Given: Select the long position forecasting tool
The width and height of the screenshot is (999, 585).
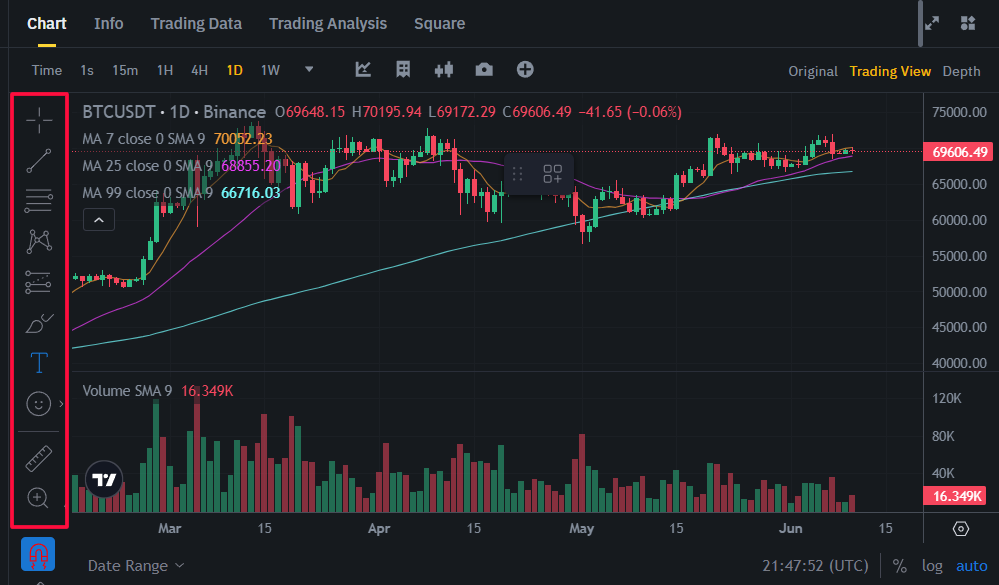Looking at the screenshot, I should point(39,282).
